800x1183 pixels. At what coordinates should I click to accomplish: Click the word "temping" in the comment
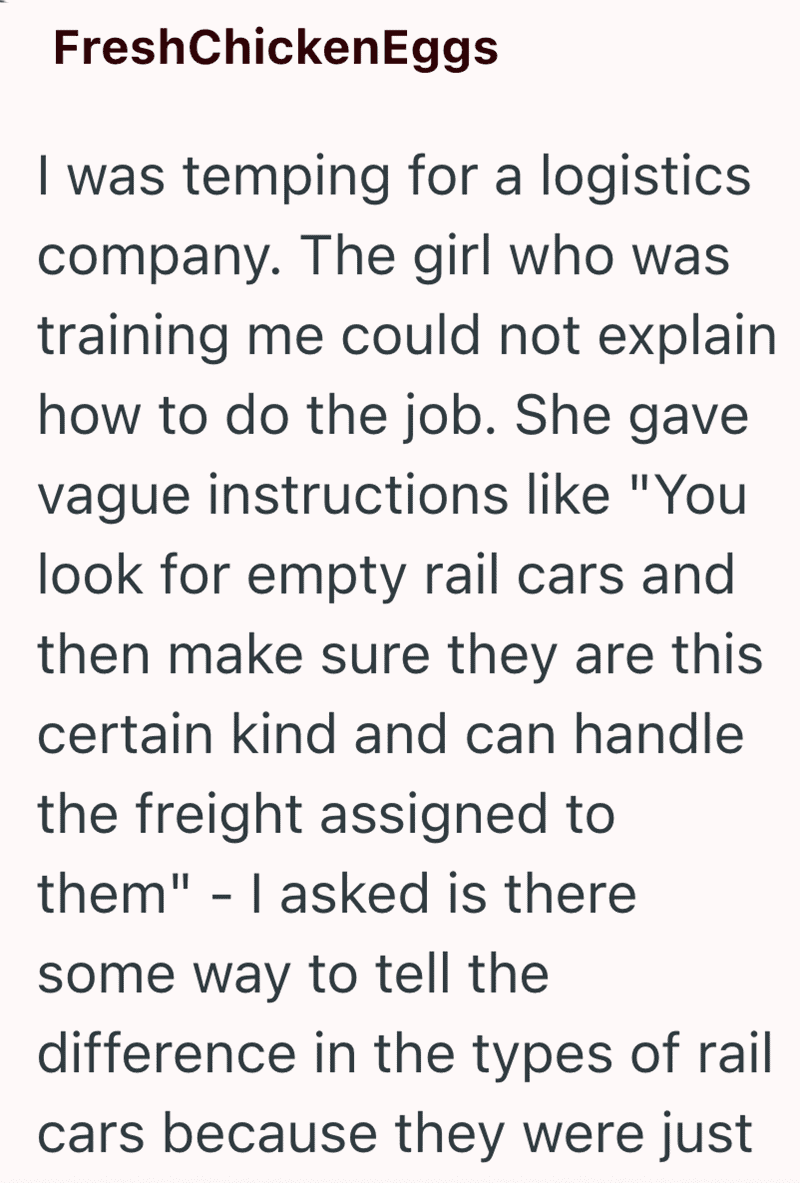pos(287,178)
